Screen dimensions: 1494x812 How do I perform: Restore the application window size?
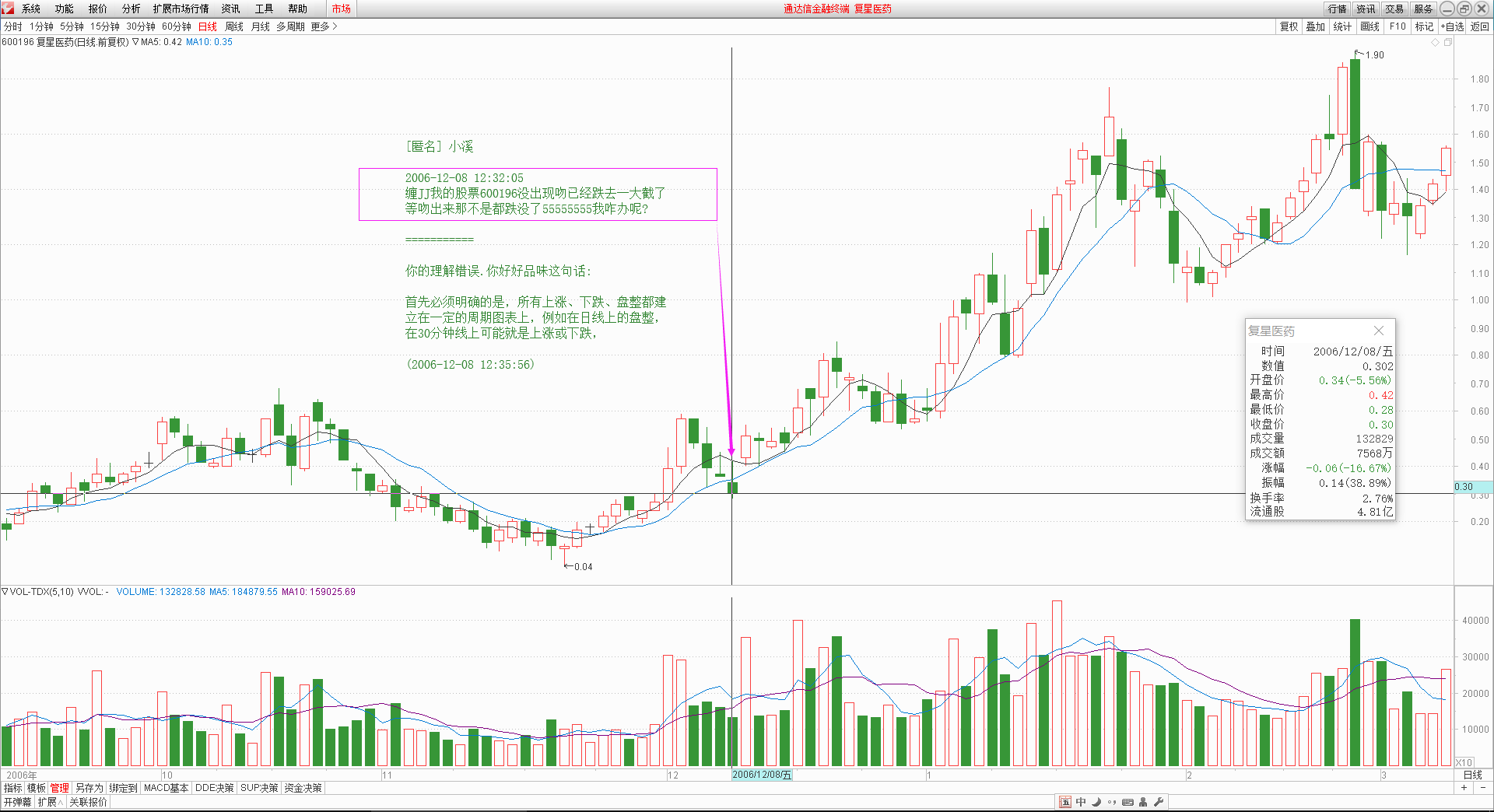pyautogui.click(x=1464, y=9)
